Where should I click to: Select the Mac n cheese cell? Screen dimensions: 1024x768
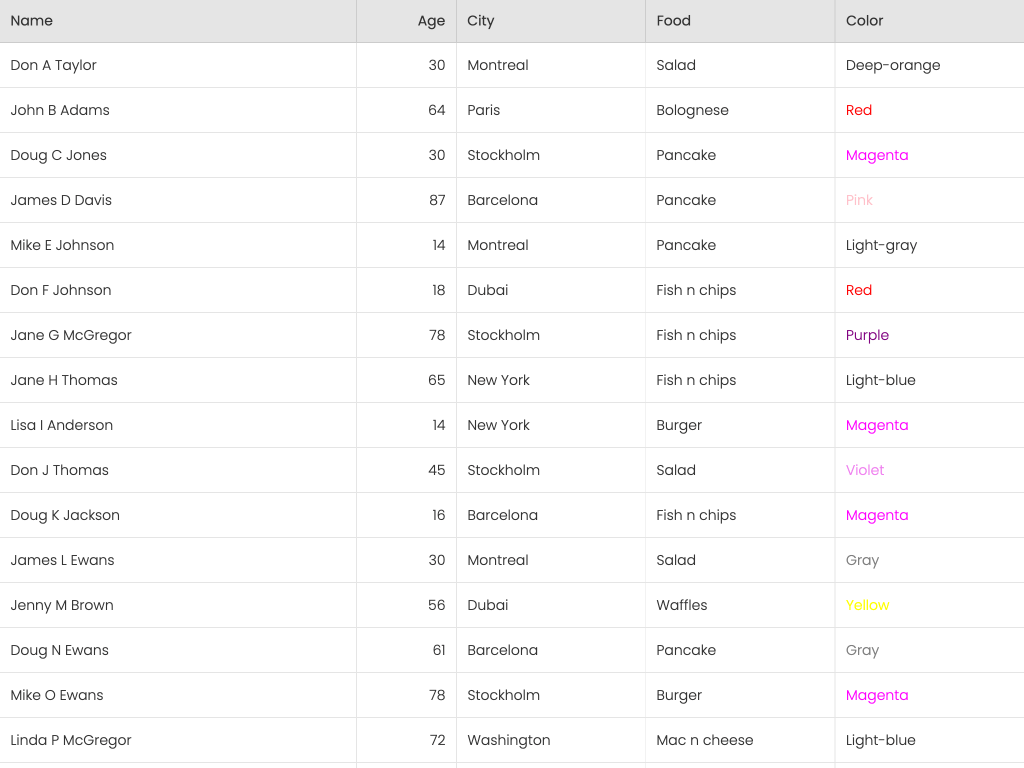point(705,740)
